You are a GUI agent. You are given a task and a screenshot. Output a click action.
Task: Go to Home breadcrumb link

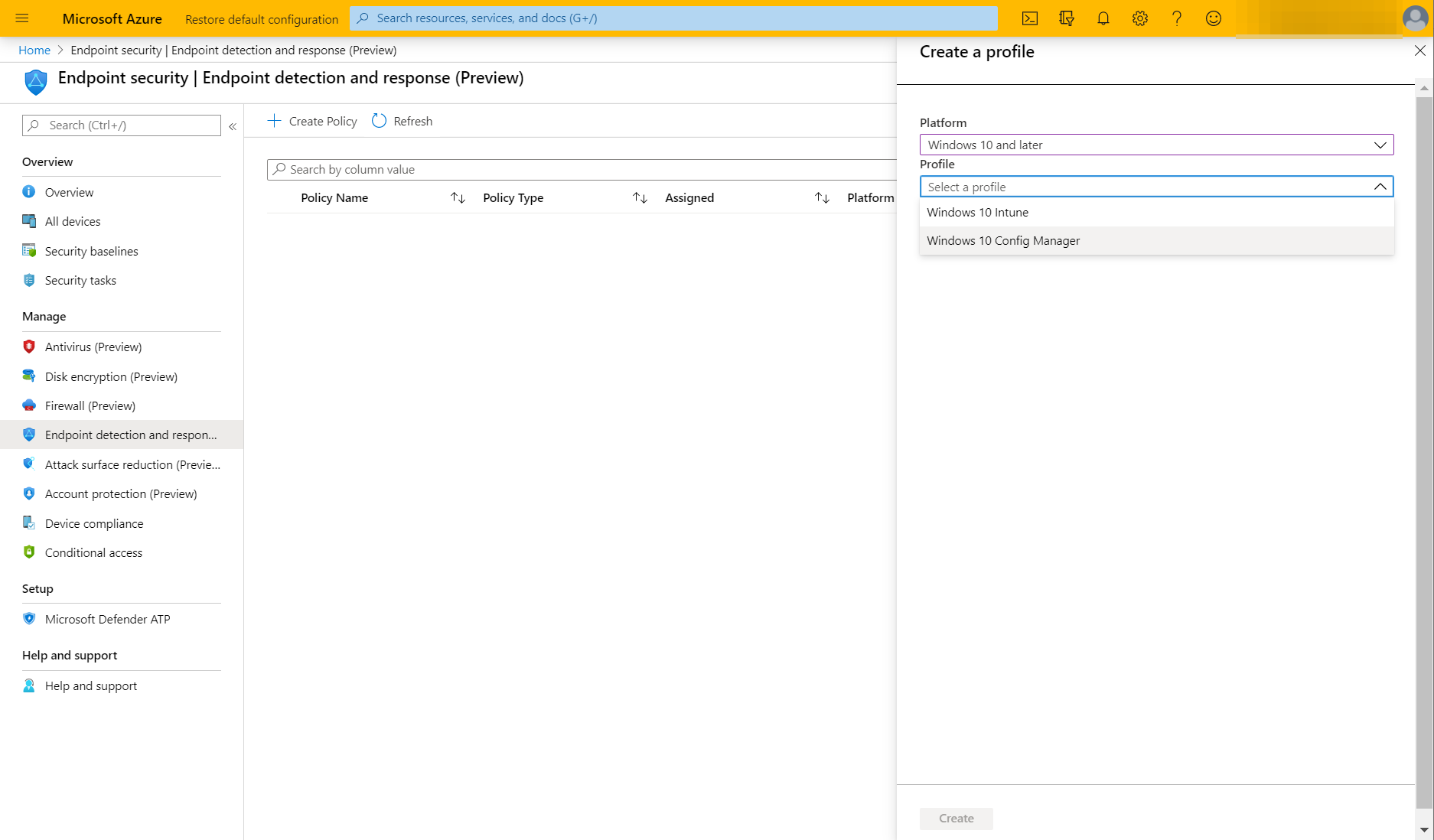[x=34, y=50]
